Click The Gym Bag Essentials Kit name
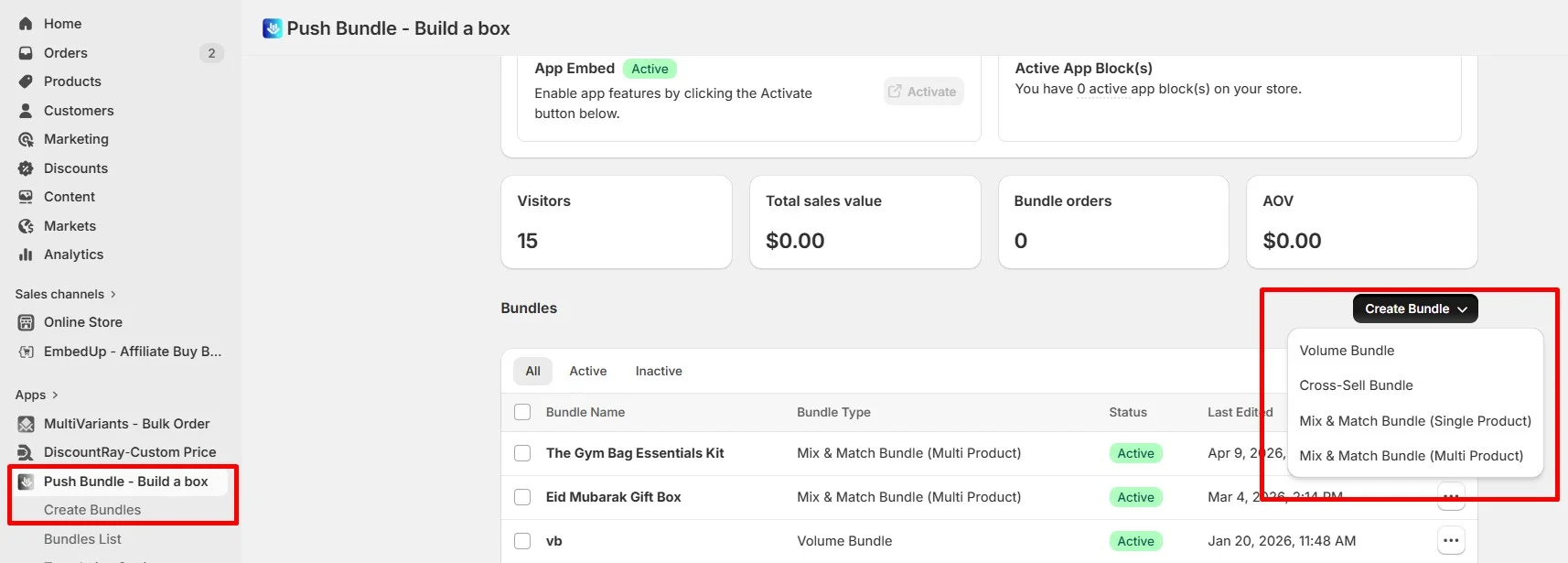 (x=635, y=453)
